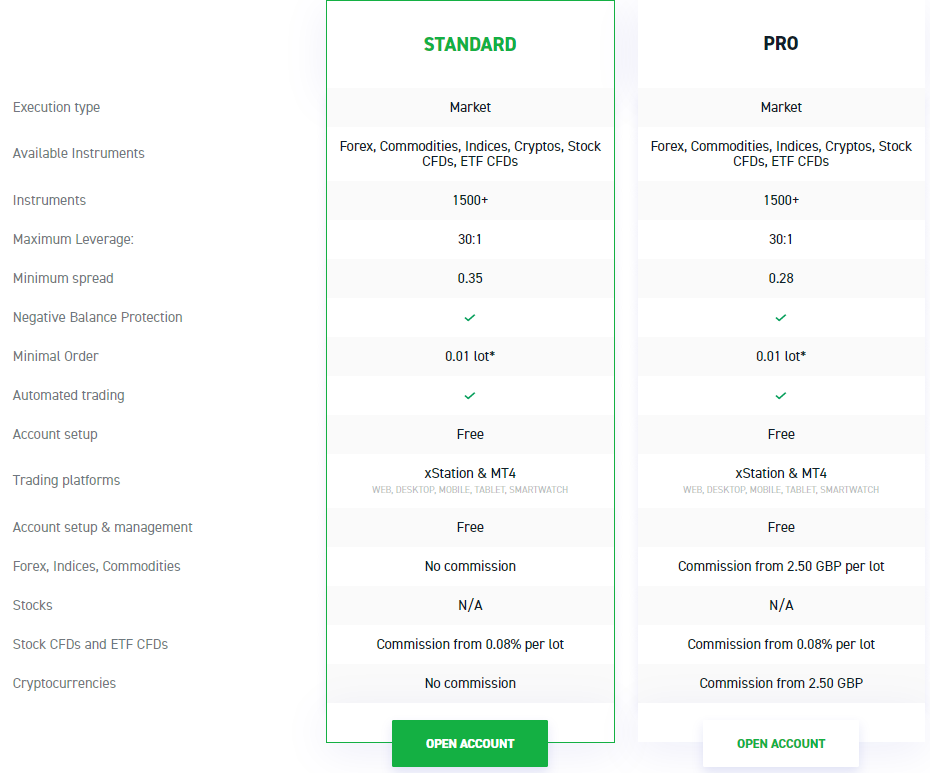Open Standard account via green button
The width and height of the screenshot is (930, 773).
tap(470, 743)
